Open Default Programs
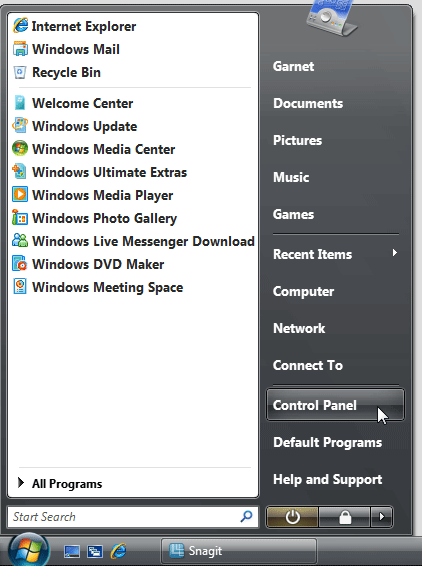The height and width of the screenshot is (566, 422). pos(327,443)
